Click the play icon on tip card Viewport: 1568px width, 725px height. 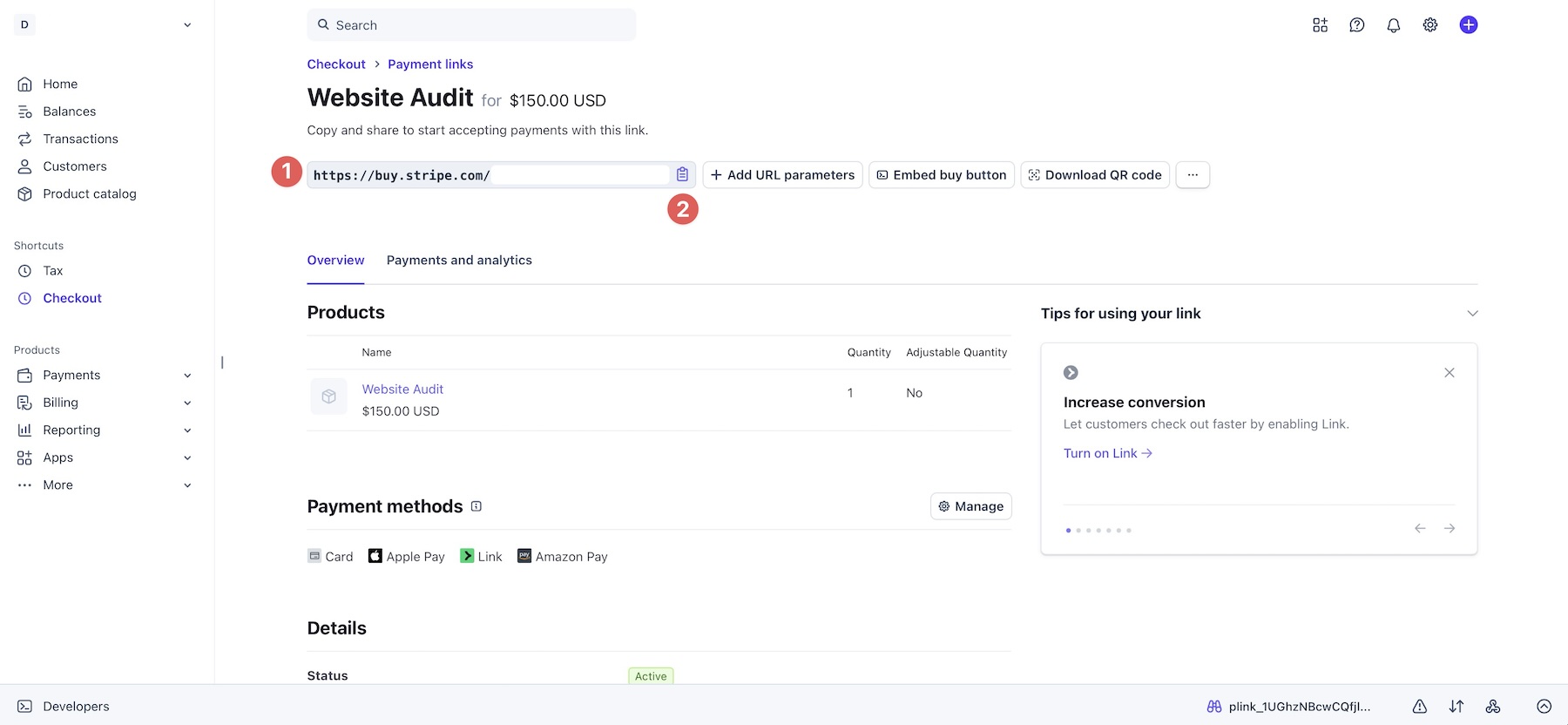(x=1071, y=373)
